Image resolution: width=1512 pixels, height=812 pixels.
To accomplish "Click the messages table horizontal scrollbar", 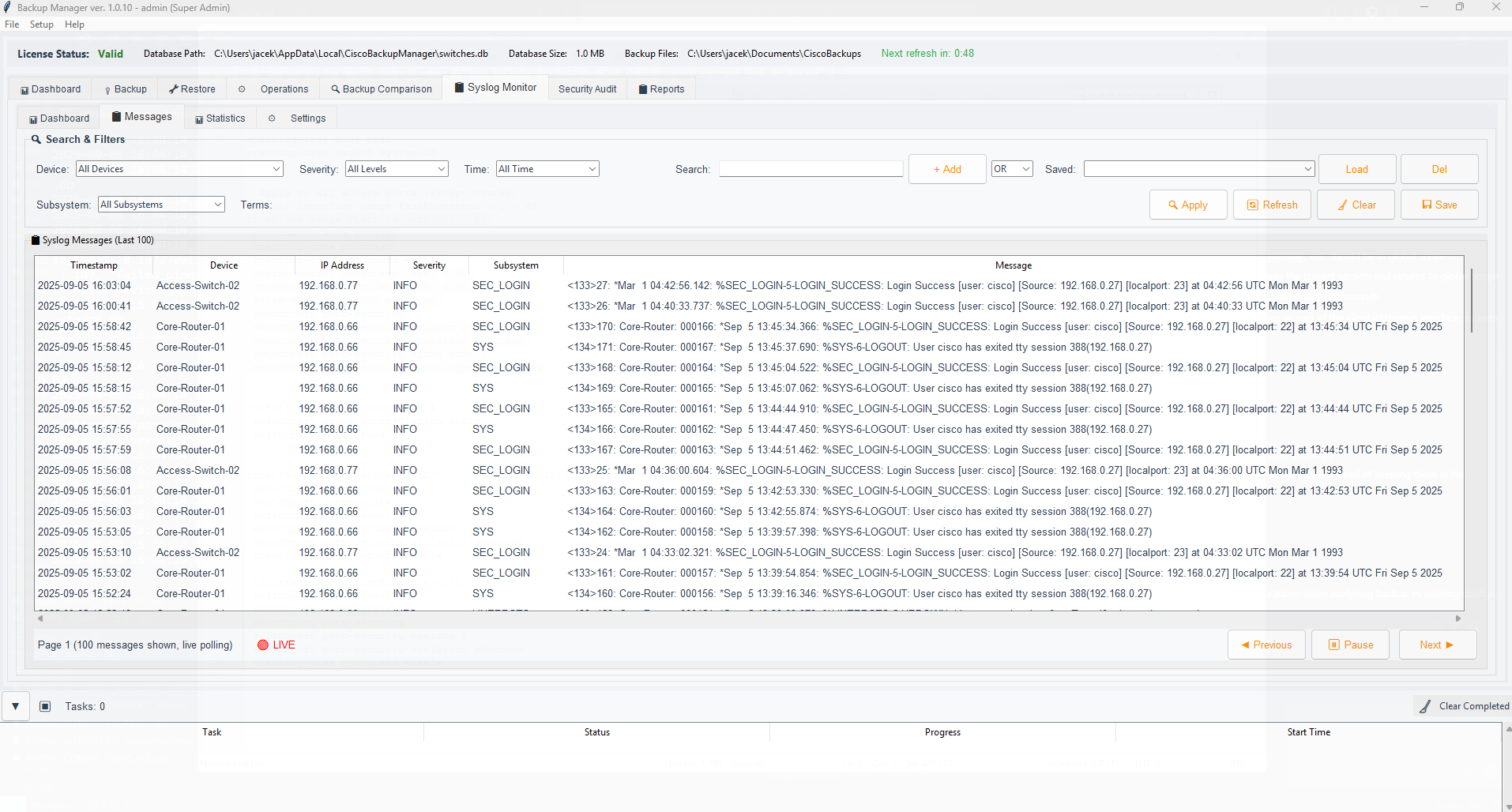I will click(x=749, y=618).
